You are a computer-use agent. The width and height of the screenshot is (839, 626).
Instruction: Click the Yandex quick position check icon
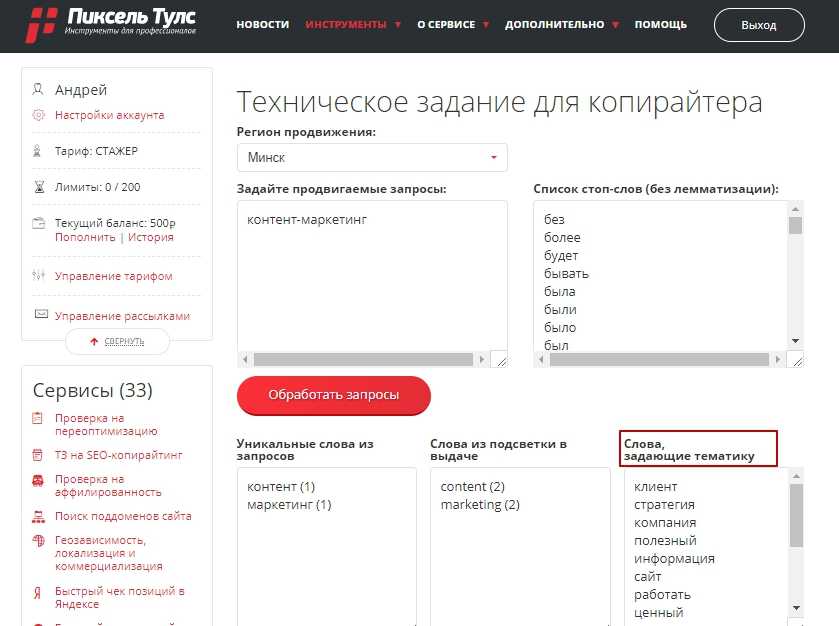[x=38, y=591]
